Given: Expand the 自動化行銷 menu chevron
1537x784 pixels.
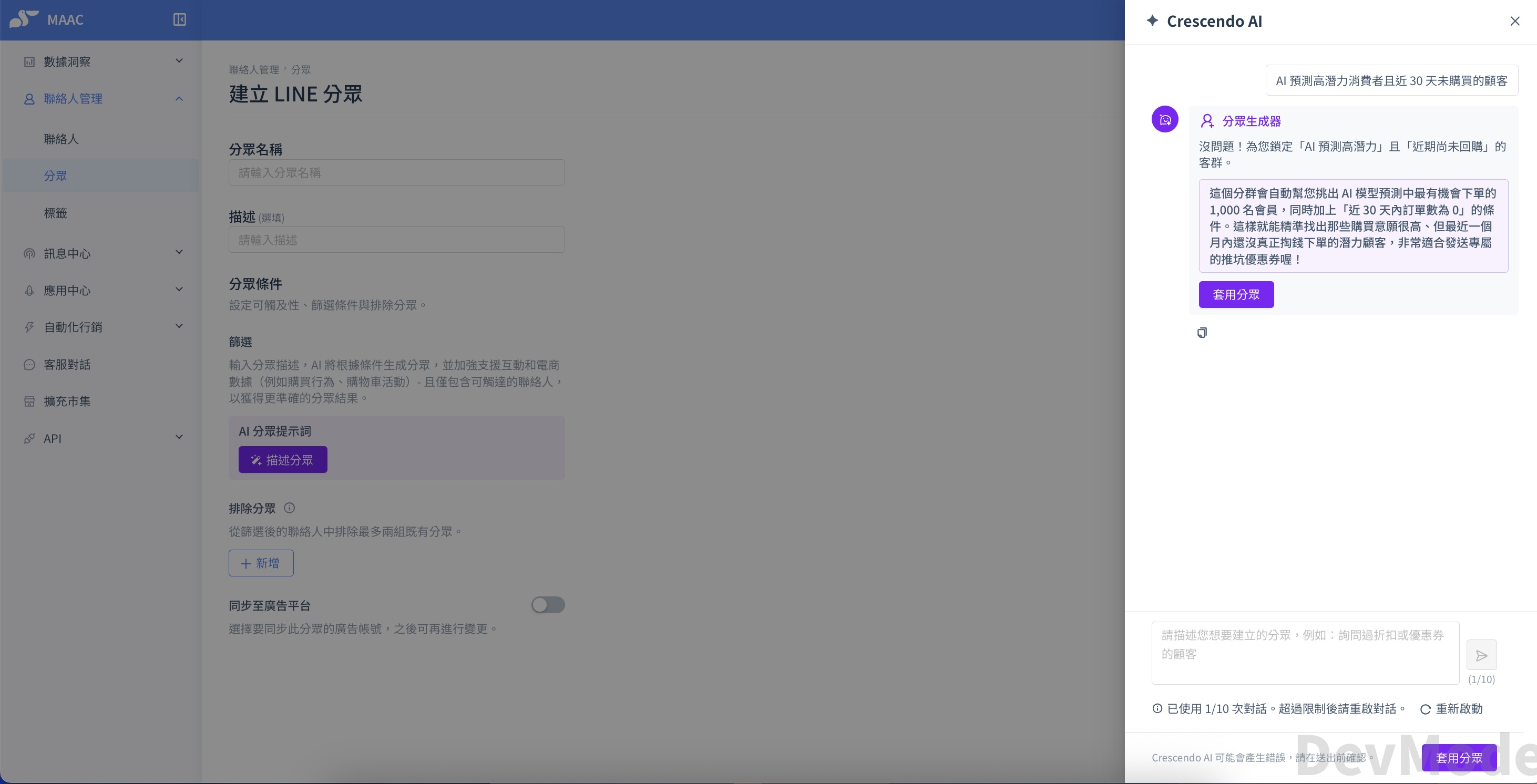Looking at the screenshot, I should pos(179,326).
